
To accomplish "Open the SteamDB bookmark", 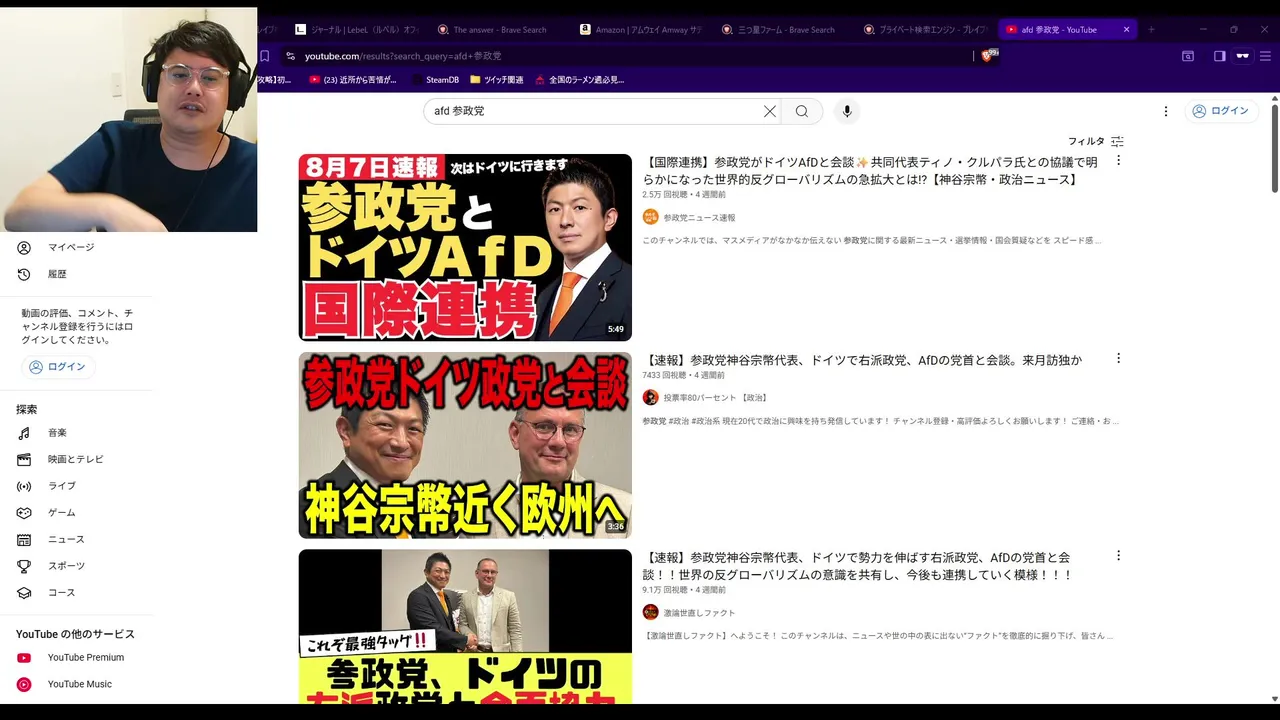I will pyautogui.click(x=434, y=80).
